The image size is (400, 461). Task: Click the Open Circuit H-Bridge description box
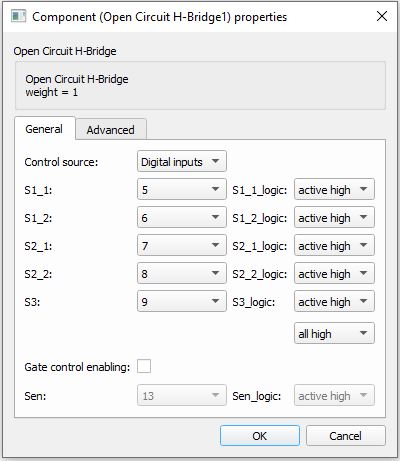200,86
